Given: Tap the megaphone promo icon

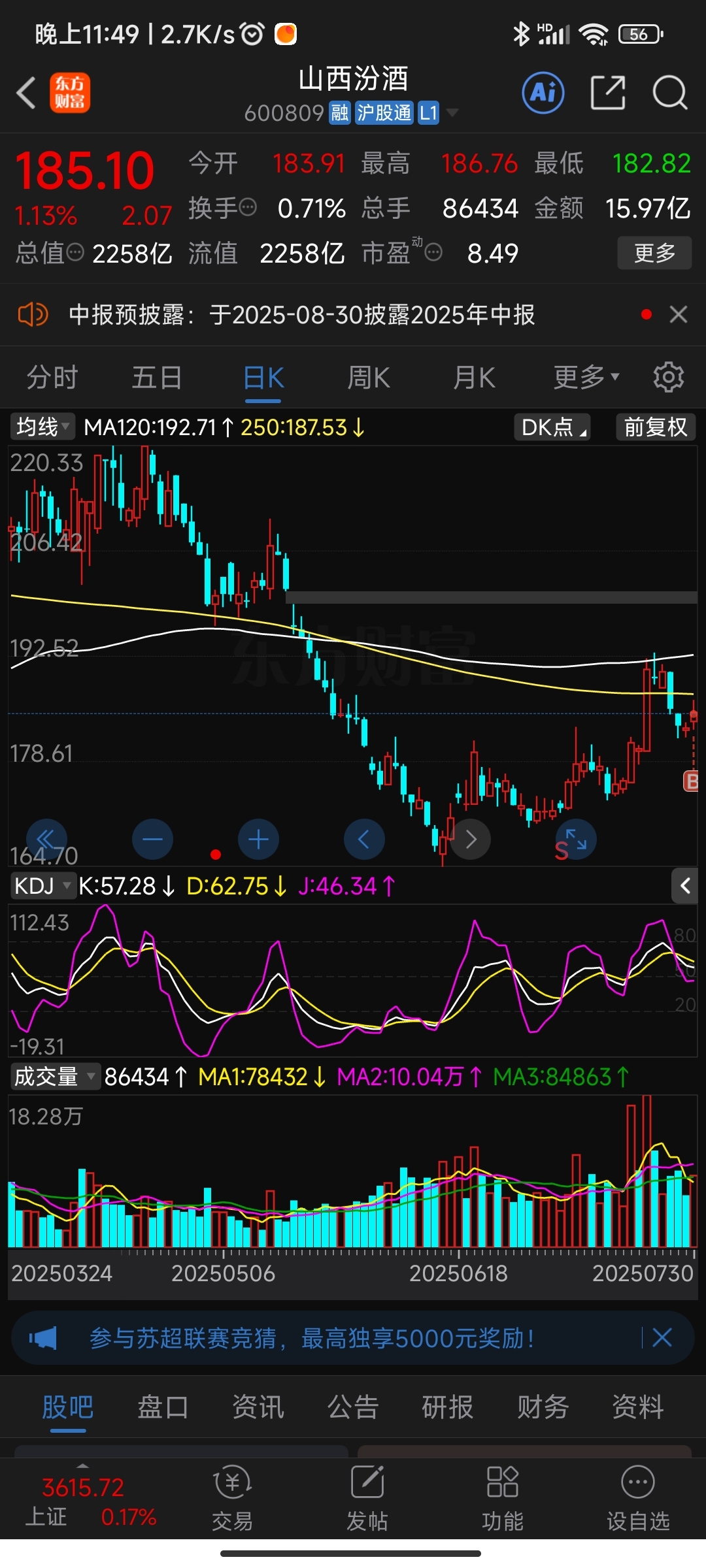Looking at the screenshot, I should (x=43, y=1338).
